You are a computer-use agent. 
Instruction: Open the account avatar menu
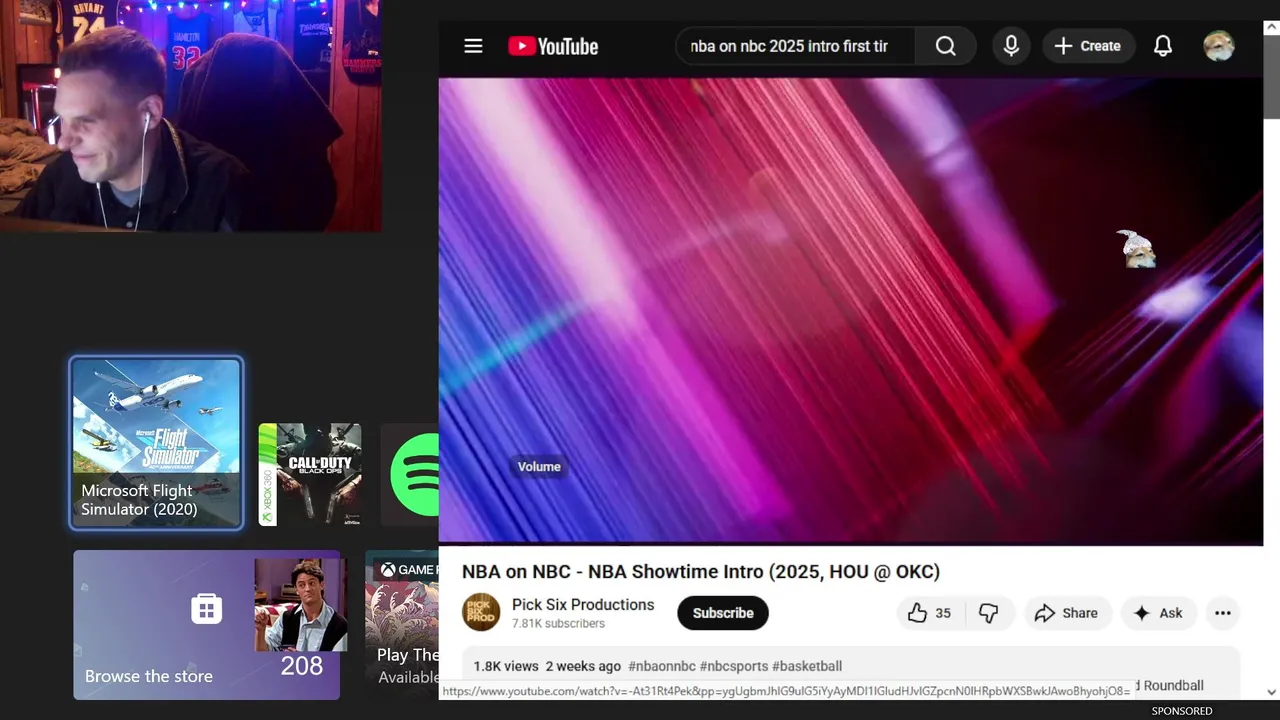coord(1218,46)
